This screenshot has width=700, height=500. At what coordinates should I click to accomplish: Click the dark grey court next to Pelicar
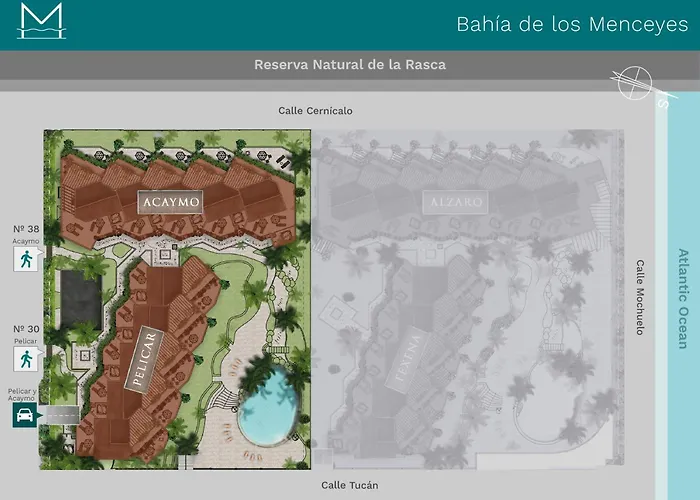point(81,299)
